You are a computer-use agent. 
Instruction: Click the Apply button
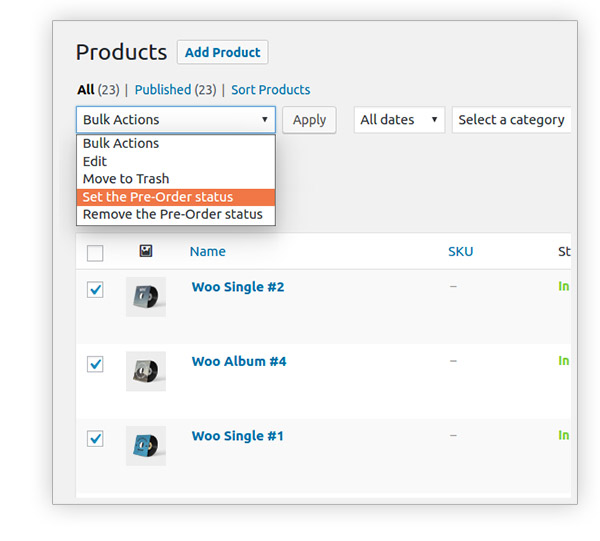309,120
